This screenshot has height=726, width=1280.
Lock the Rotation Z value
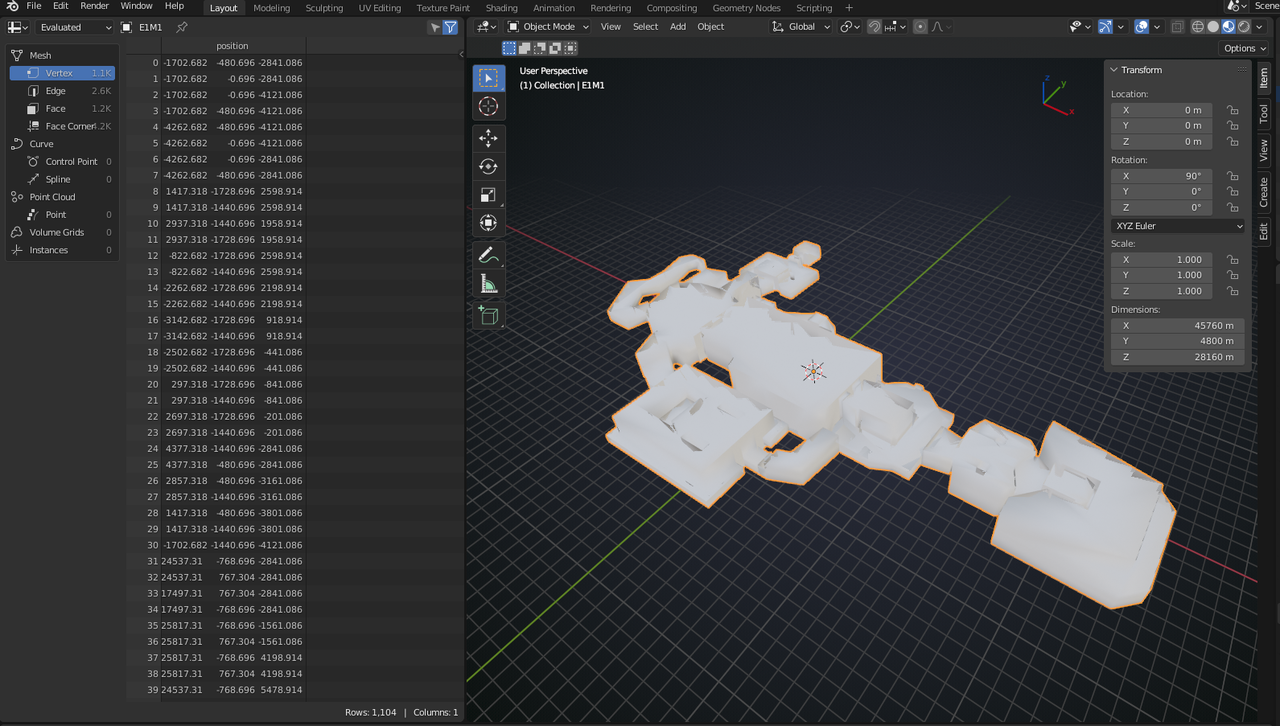(1232, 207)
